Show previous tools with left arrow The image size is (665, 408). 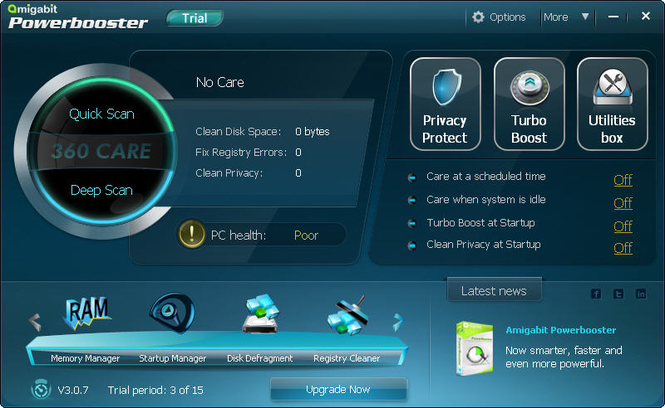35,322
